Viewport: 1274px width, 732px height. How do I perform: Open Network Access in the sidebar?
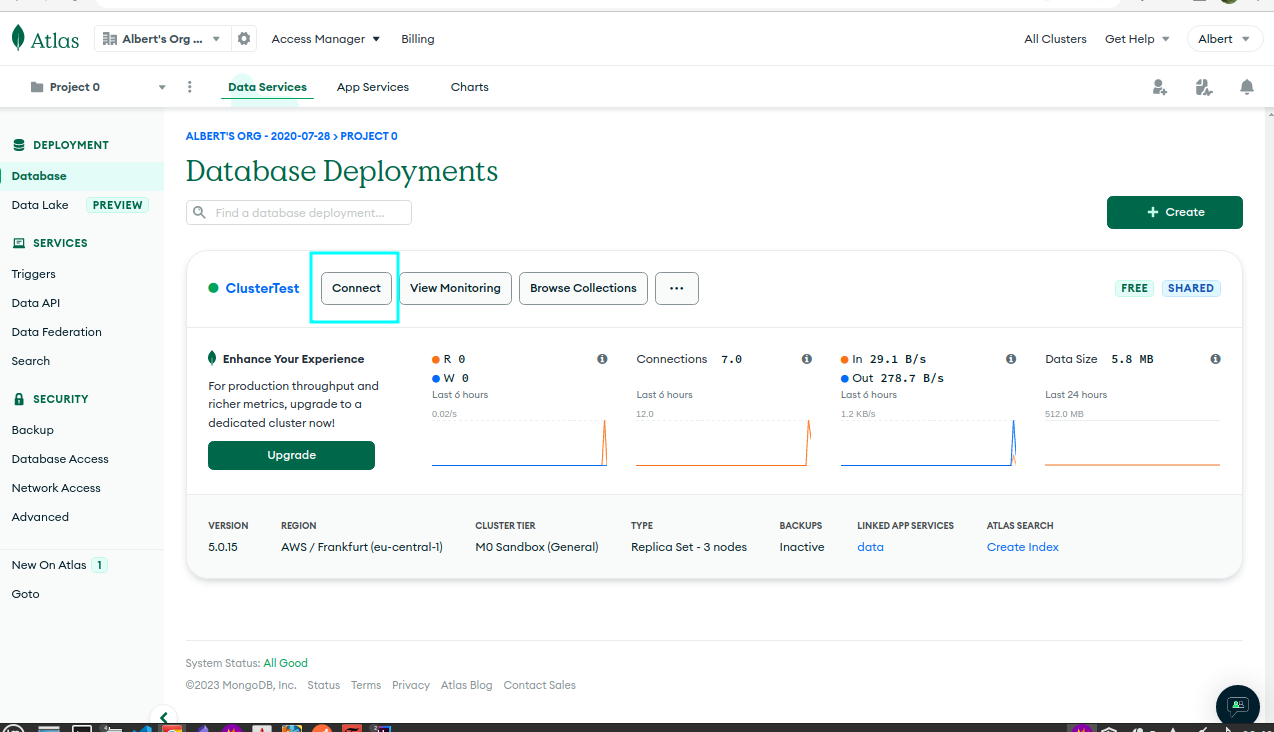(x=56, y=488)
